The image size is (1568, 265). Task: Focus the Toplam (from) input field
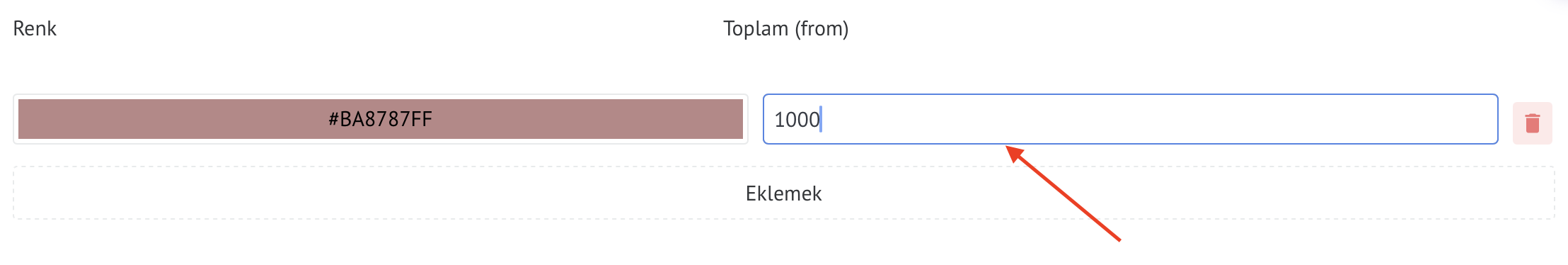coord(1131,119)
